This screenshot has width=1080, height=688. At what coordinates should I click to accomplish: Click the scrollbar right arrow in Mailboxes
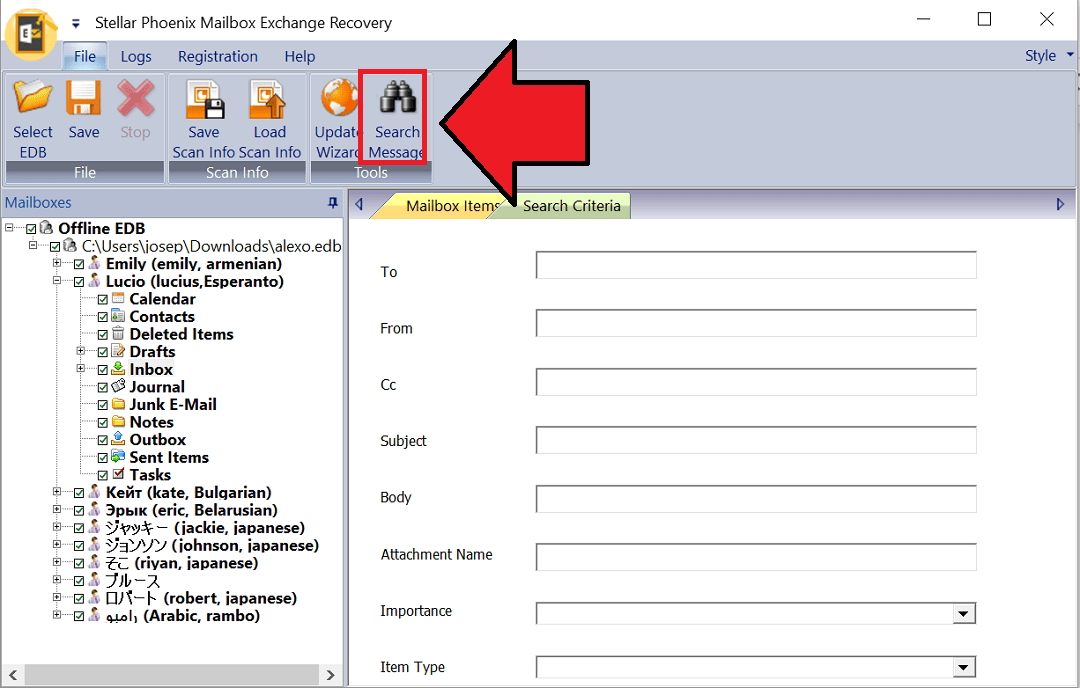[x=330, y=675]
